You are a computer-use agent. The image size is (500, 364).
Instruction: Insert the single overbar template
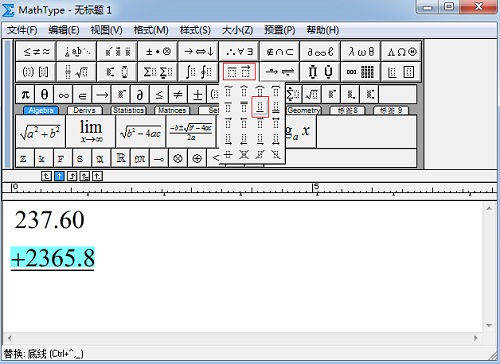click(x=228, y=107)
